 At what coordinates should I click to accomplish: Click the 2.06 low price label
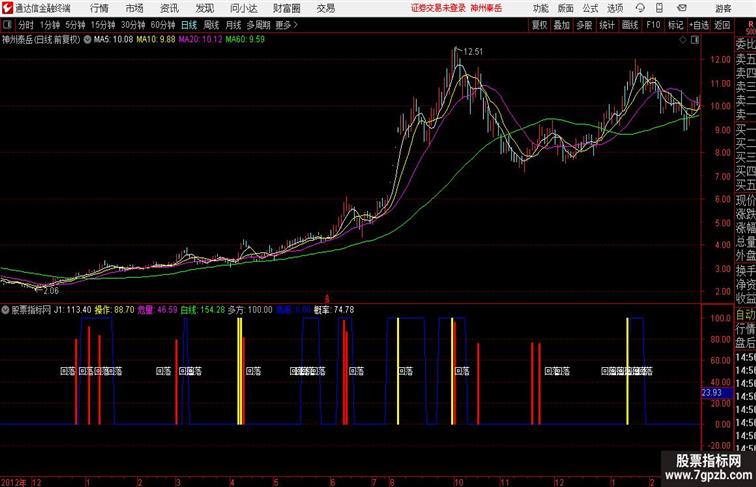pyautogui.click(x=51, y=291)
